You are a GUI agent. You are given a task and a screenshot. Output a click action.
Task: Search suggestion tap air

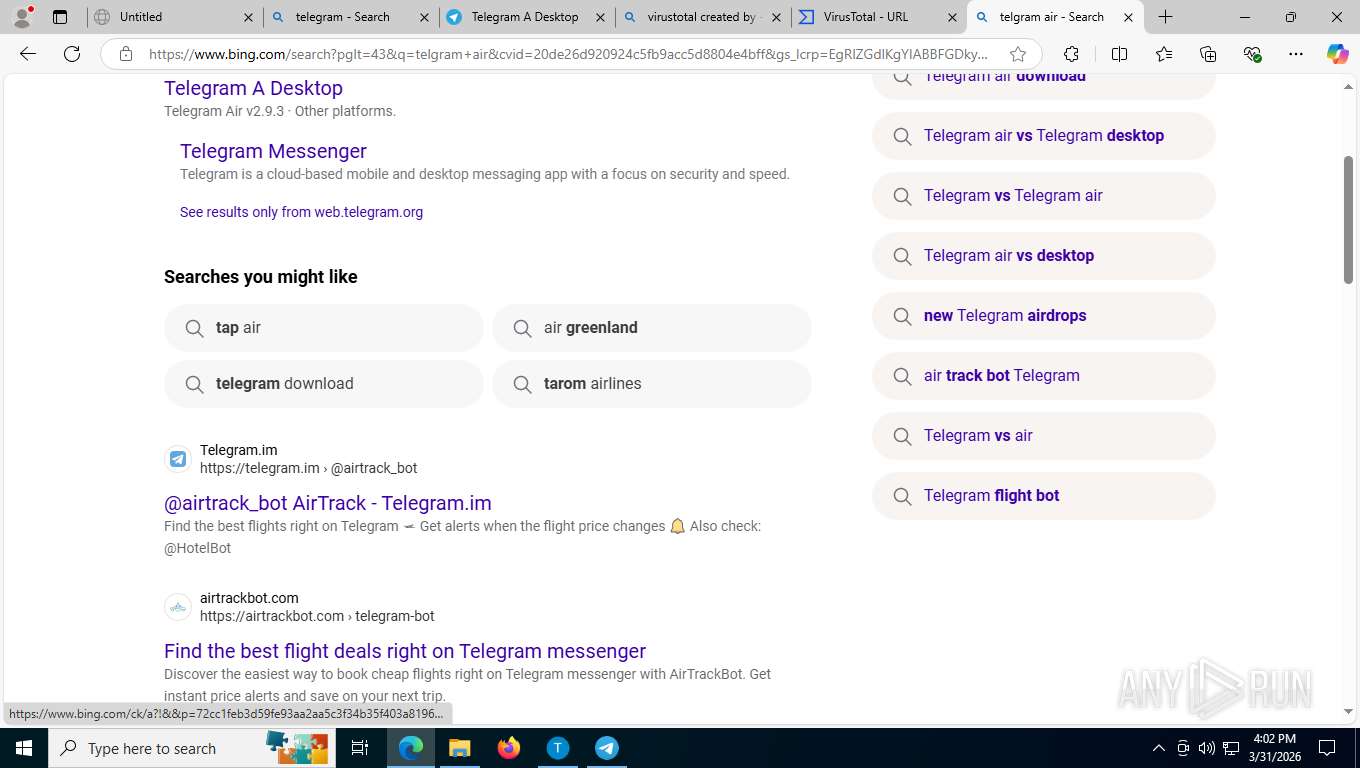[324, 328]
